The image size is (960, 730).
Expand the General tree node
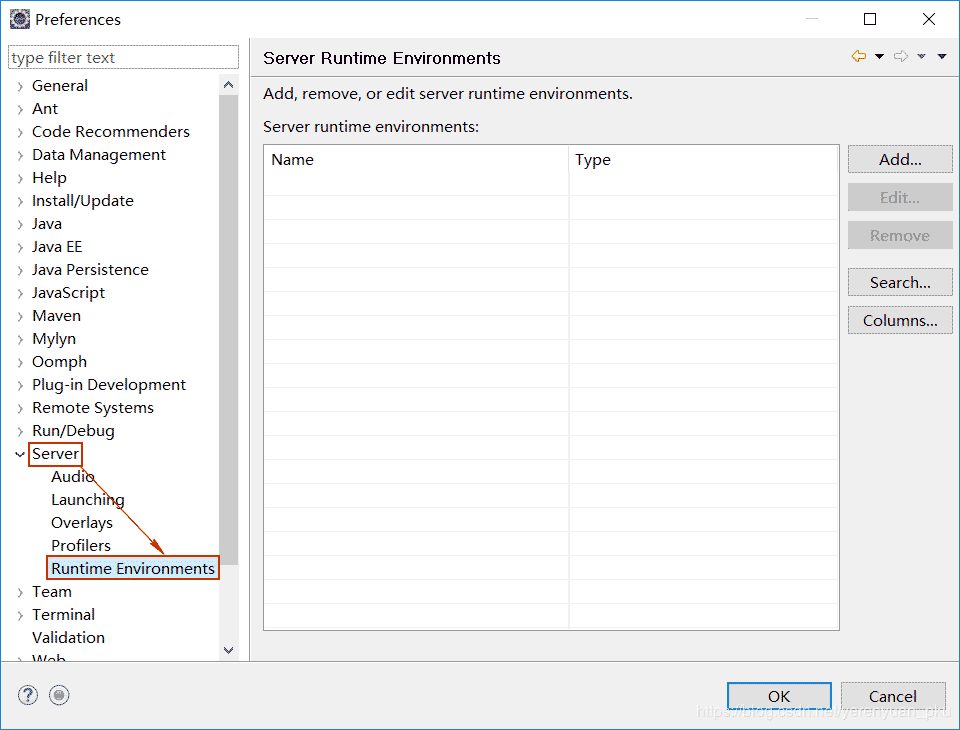tap(20, 86)
